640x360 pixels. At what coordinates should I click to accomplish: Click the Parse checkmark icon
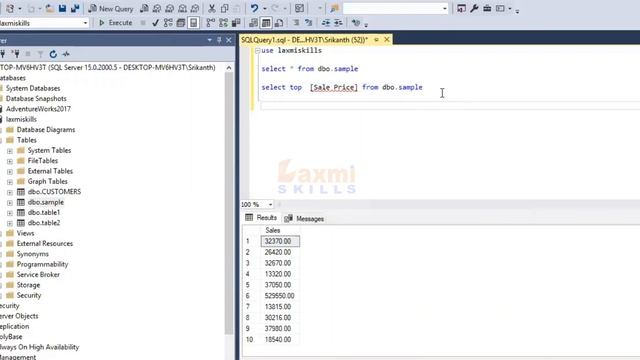coord(155,23)
